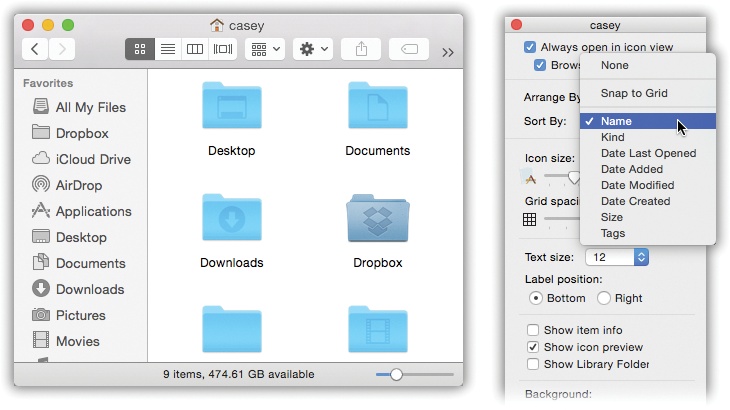Screen dimensions: 730x410
Task: Click the Edit Tags toolbar button
Action: pyautogui.click(x=409, y=49)
